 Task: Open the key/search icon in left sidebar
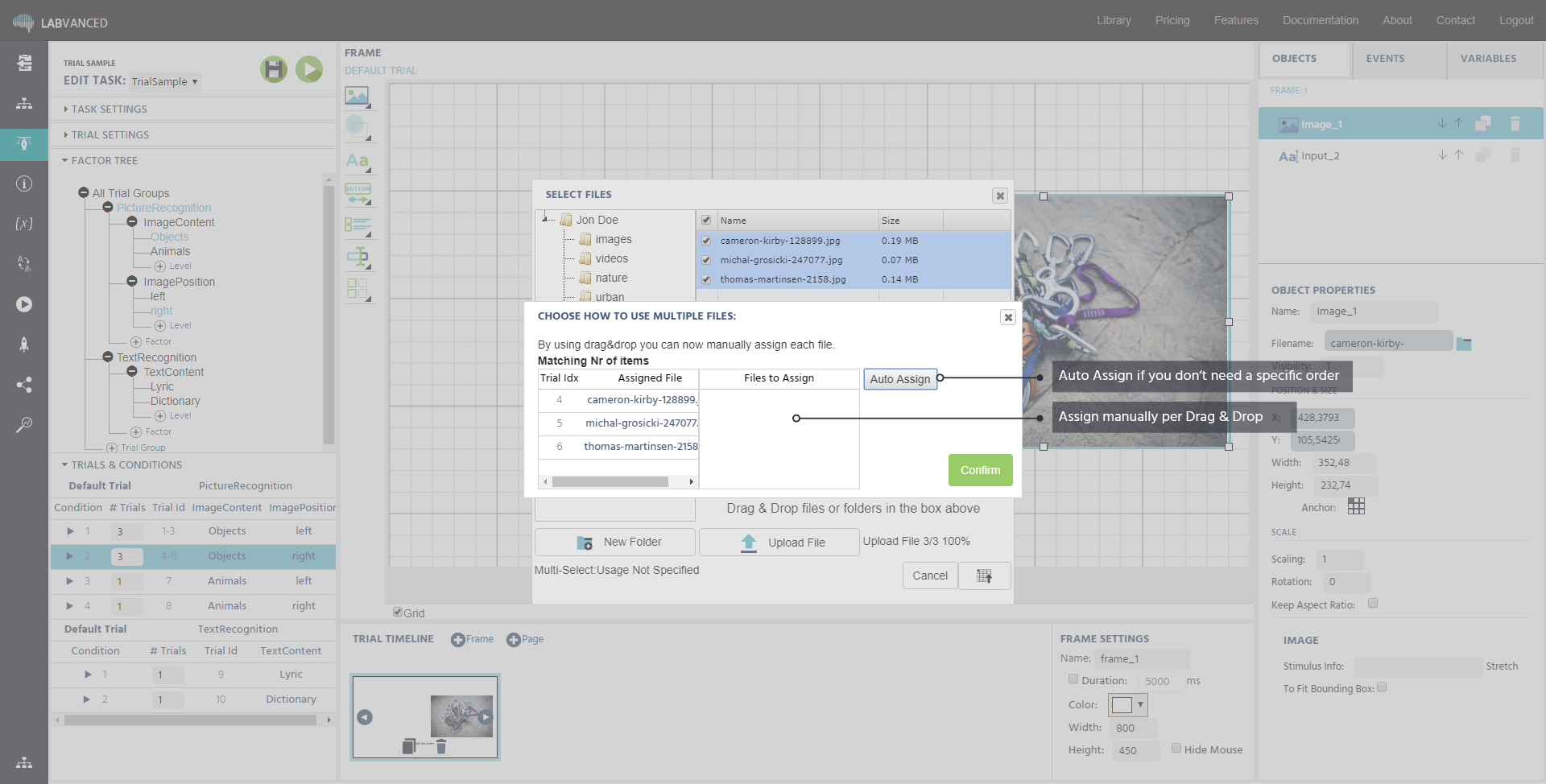click(x=24, y=424)
